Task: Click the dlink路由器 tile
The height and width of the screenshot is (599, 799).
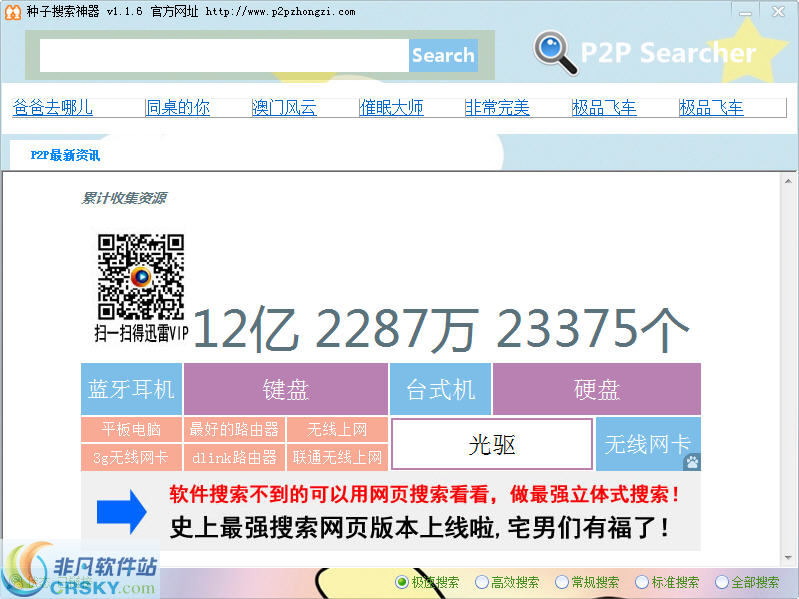Action: coord(234,457)
